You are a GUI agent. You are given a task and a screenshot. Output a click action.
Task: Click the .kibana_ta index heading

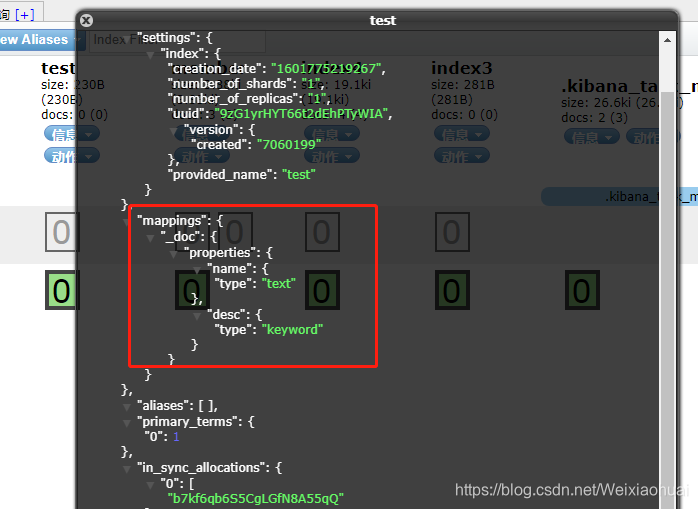(629, 86)
